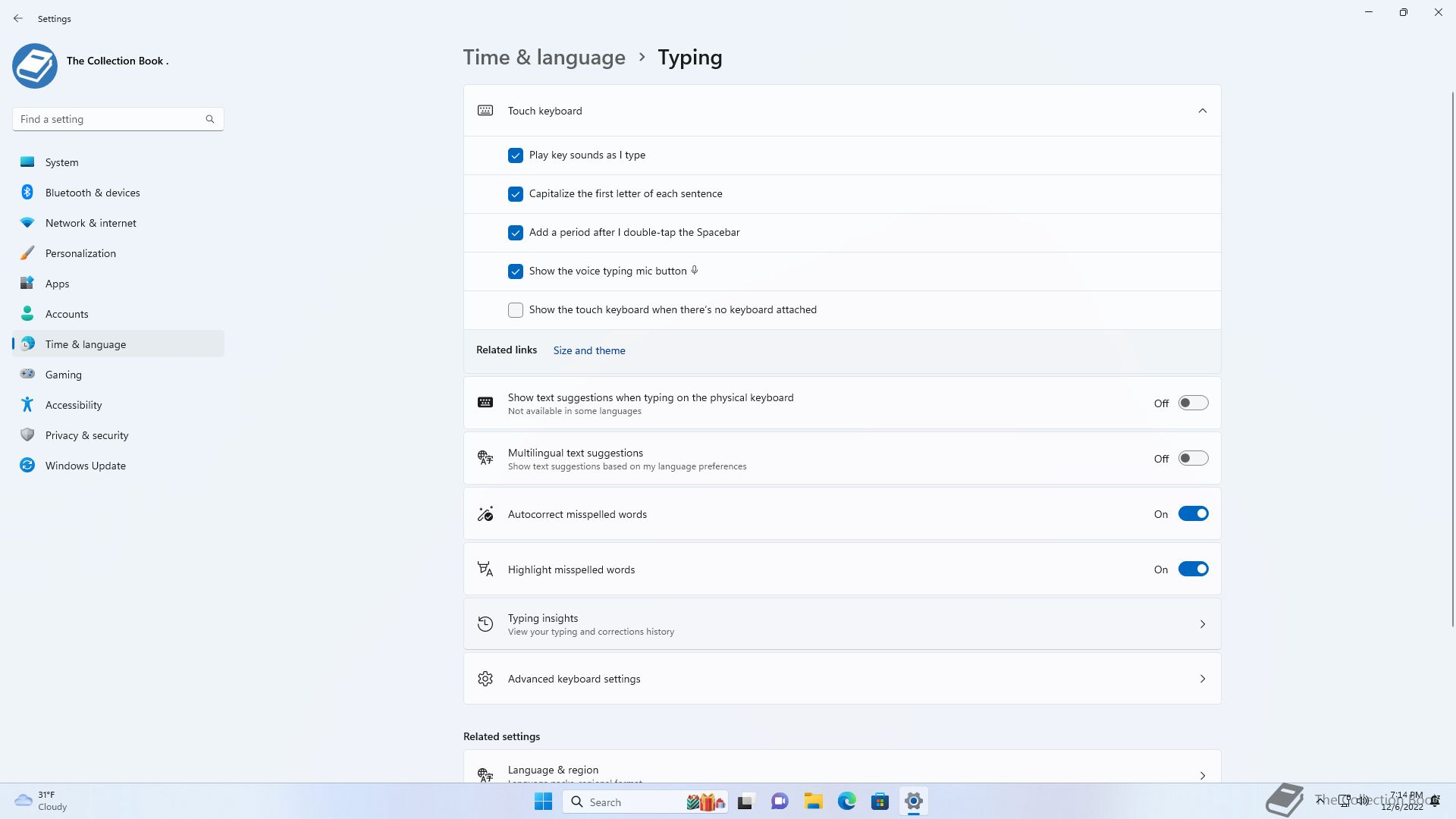The height and width of the screenshot is (819, 1456).
Task: Open Microsoft Store from the taskbar
Action: coord(880,802)
